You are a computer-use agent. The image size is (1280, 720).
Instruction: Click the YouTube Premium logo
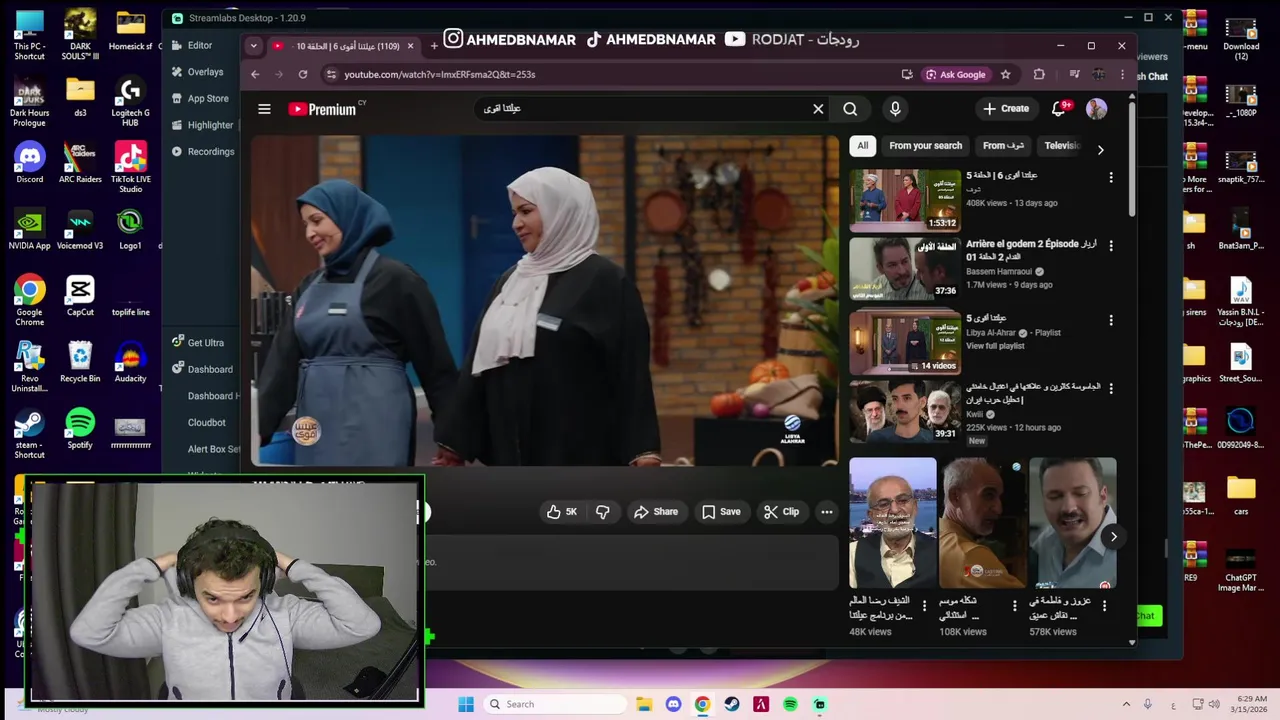[323, 109]
